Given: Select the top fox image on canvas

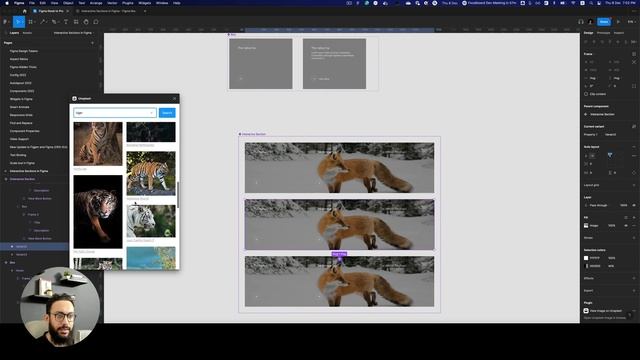Looking at the screenshot, I should 340,168.
